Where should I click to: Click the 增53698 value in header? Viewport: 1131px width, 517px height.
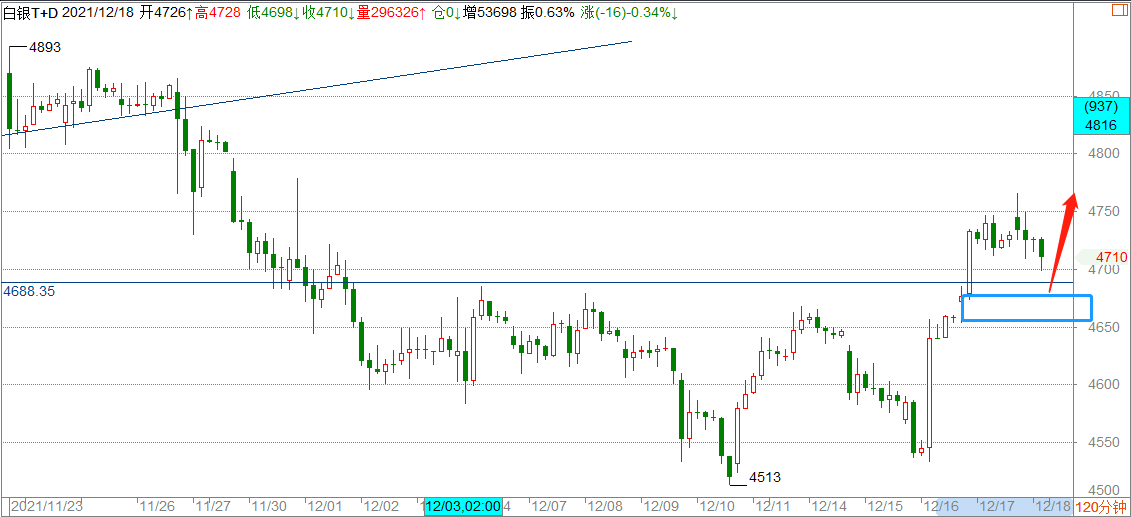[x=490, y=12]
